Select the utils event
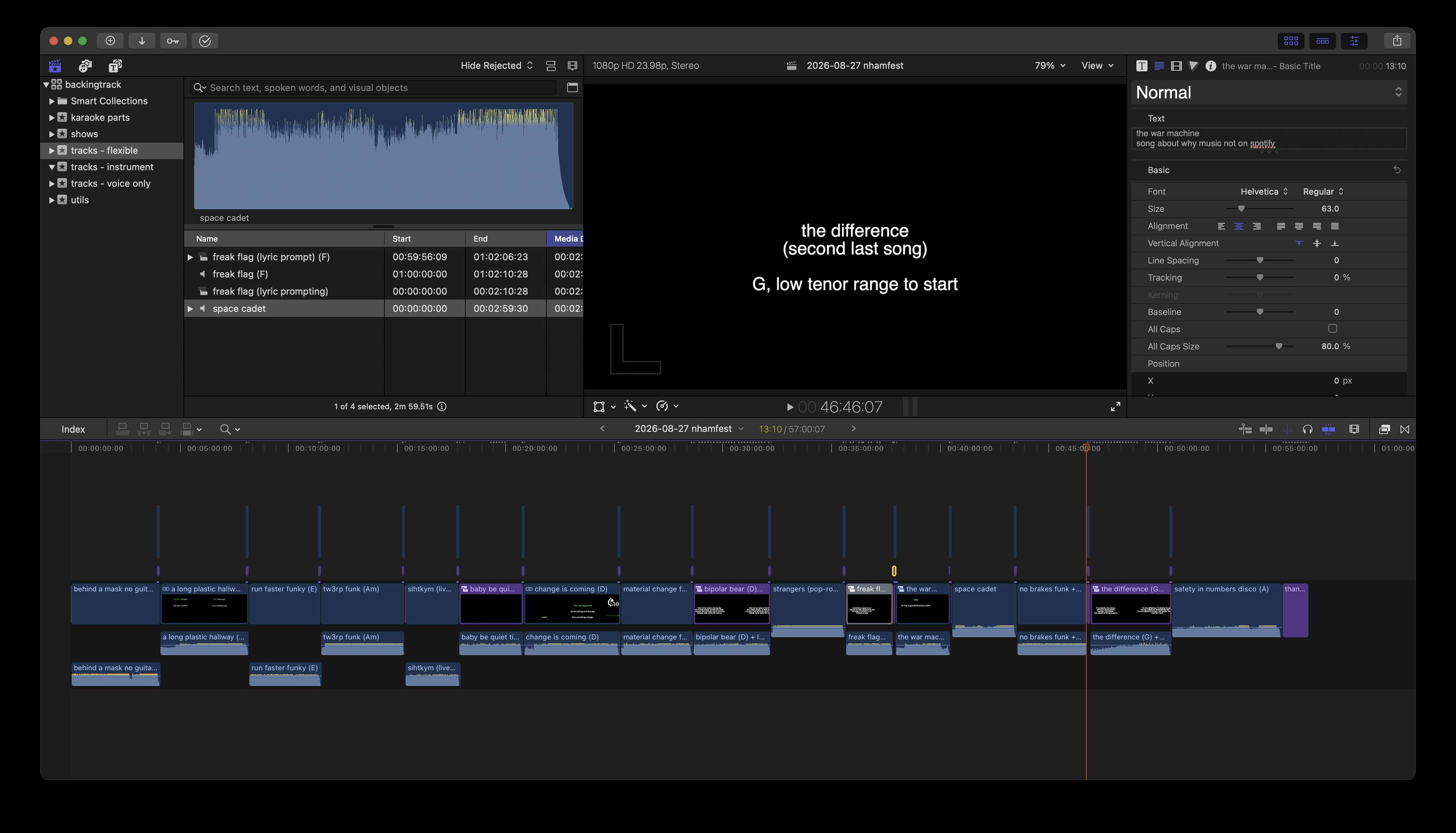 tap(112, 200)
